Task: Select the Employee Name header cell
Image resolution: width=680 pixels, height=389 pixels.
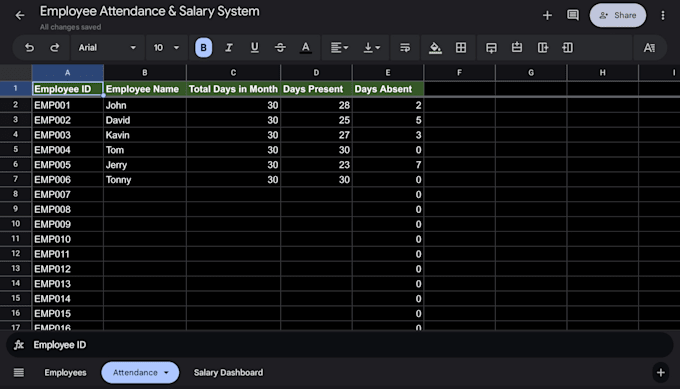Action: click(x=145, y=89)
